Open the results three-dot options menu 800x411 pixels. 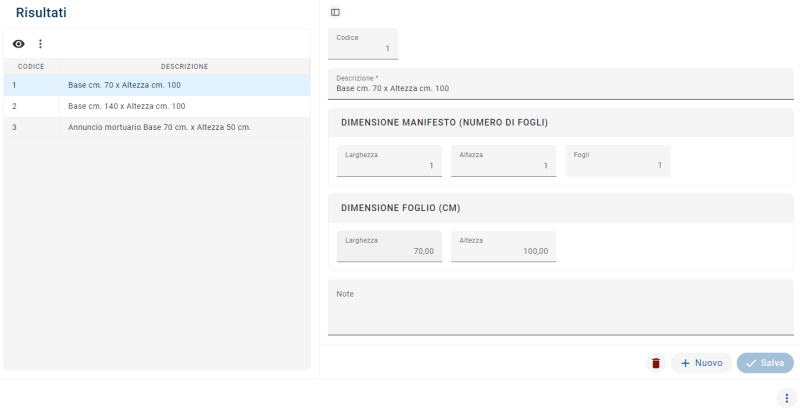[41, 44]
